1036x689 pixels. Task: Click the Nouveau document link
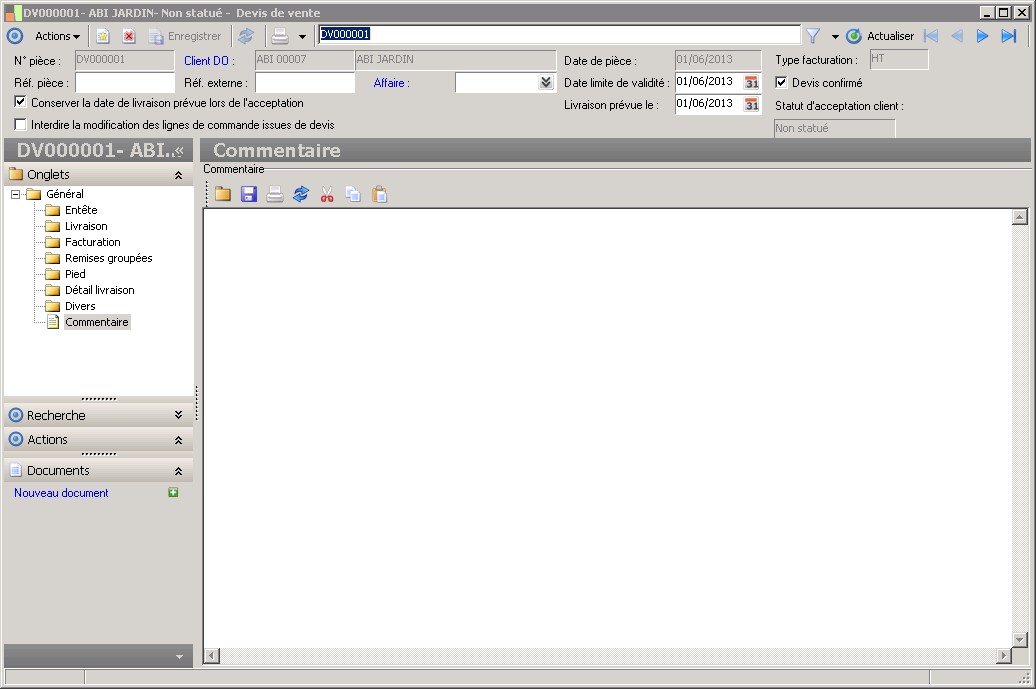point(61,493)
